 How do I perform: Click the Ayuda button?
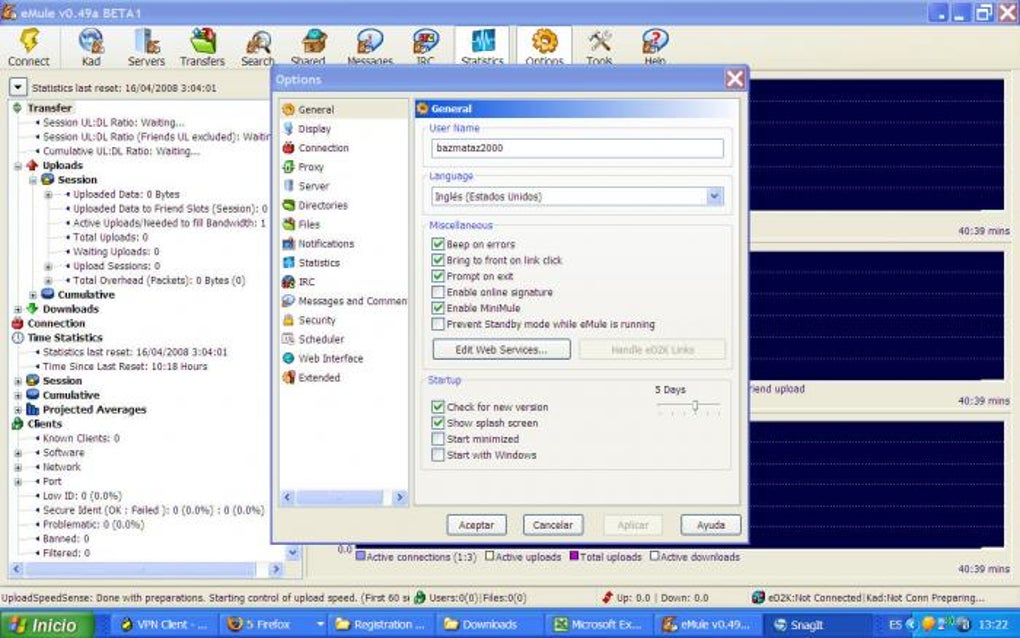(710, 525)
